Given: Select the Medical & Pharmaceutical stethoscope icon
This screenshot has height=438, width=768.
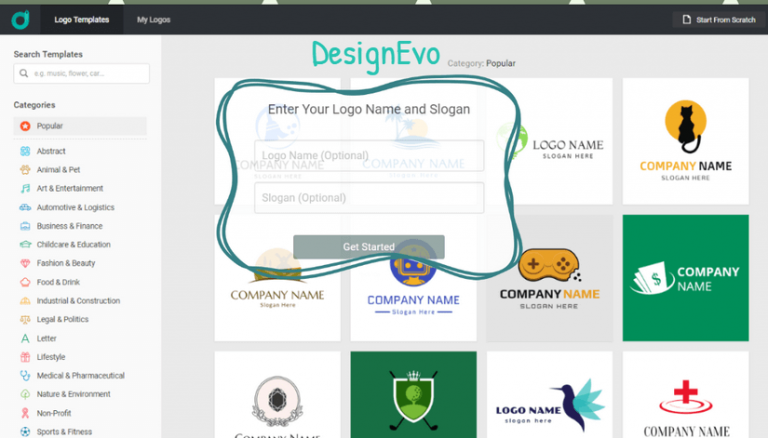Looking at the screenshot, I should click(24, 375).
